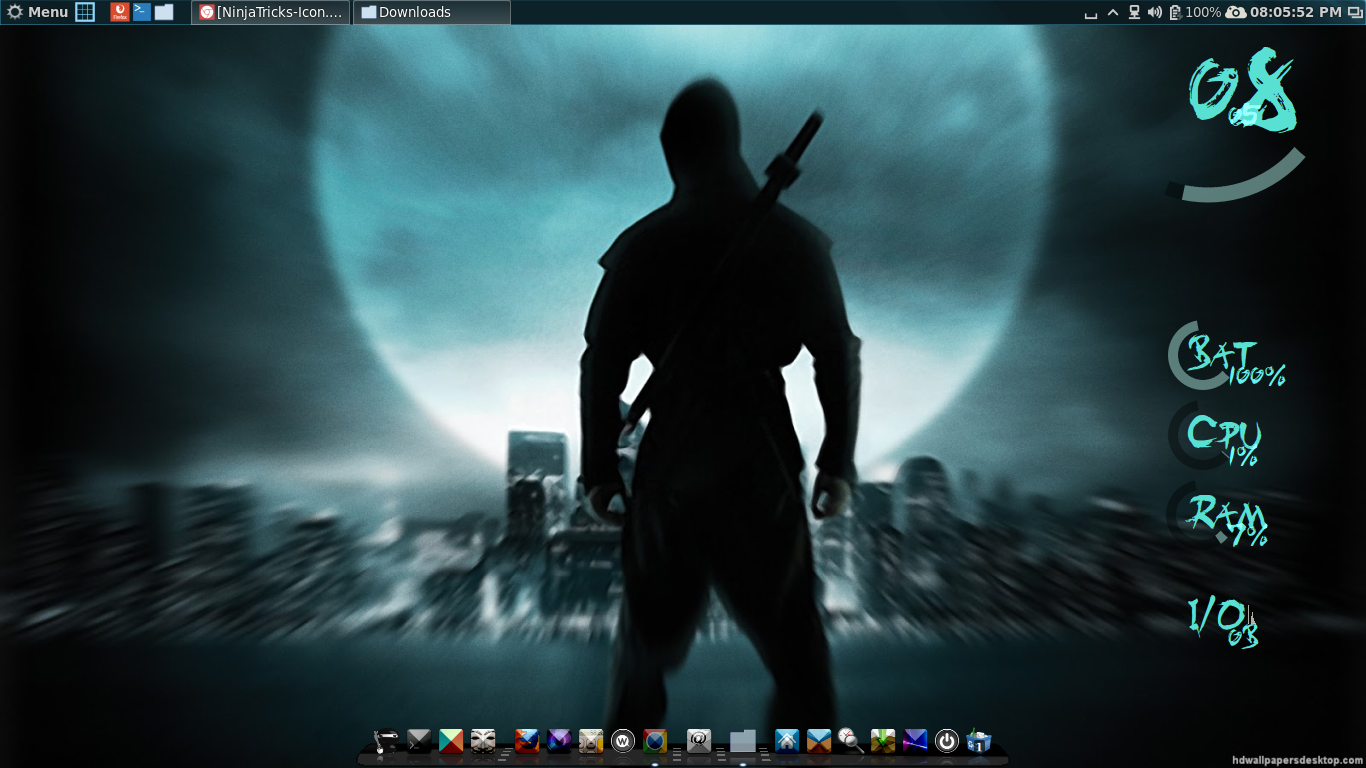1366x768 pixels.
Task: Open the network connection tray icon
Action: click(1134, 12)
